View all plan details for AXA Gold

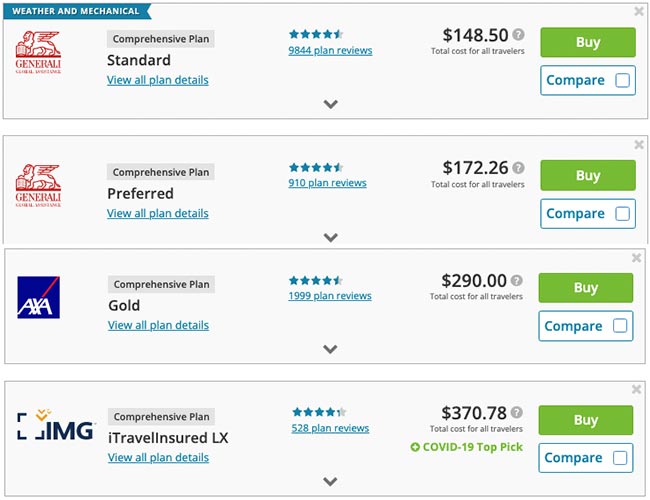[x=158, y=325]
